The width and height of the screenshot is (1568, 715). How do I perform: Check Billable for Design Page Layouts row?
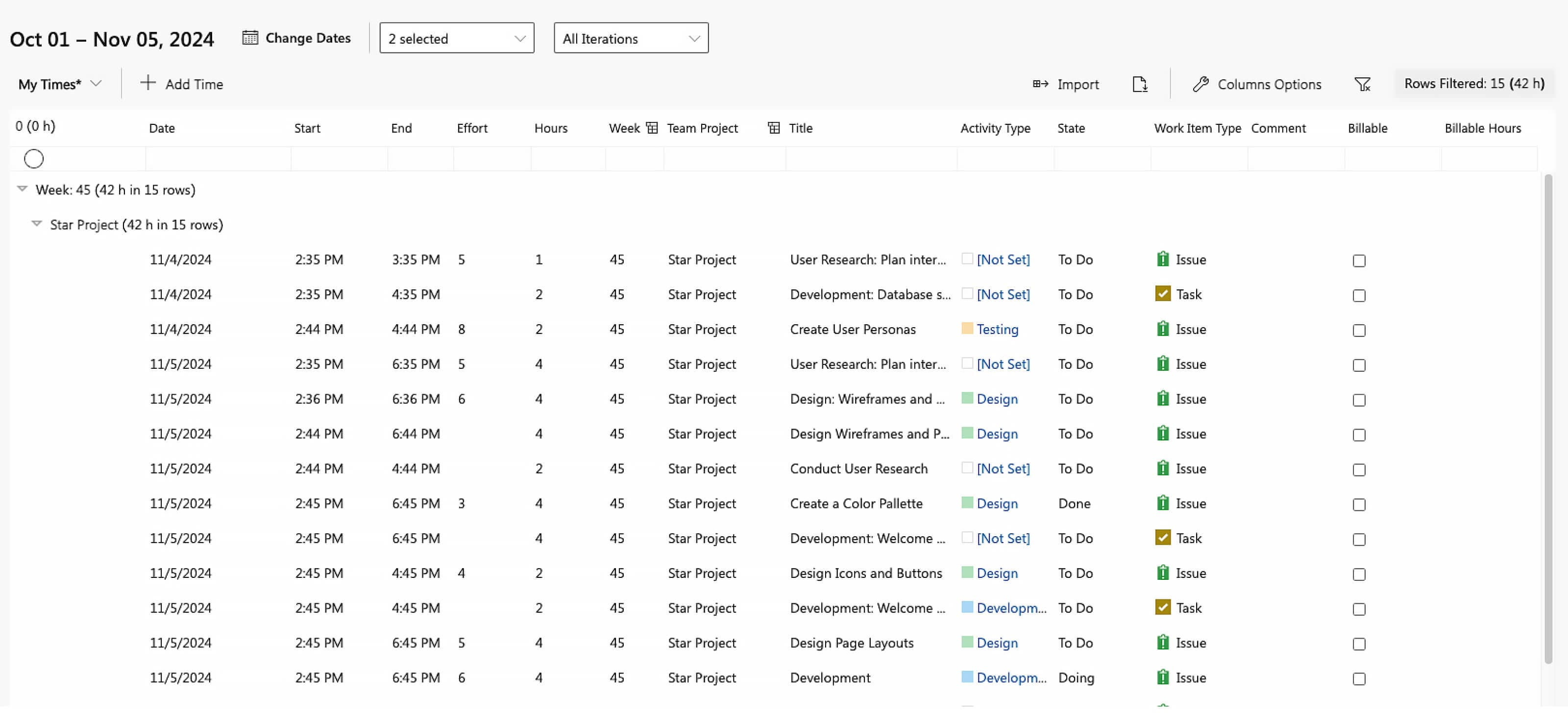(x=1359, y=644)
